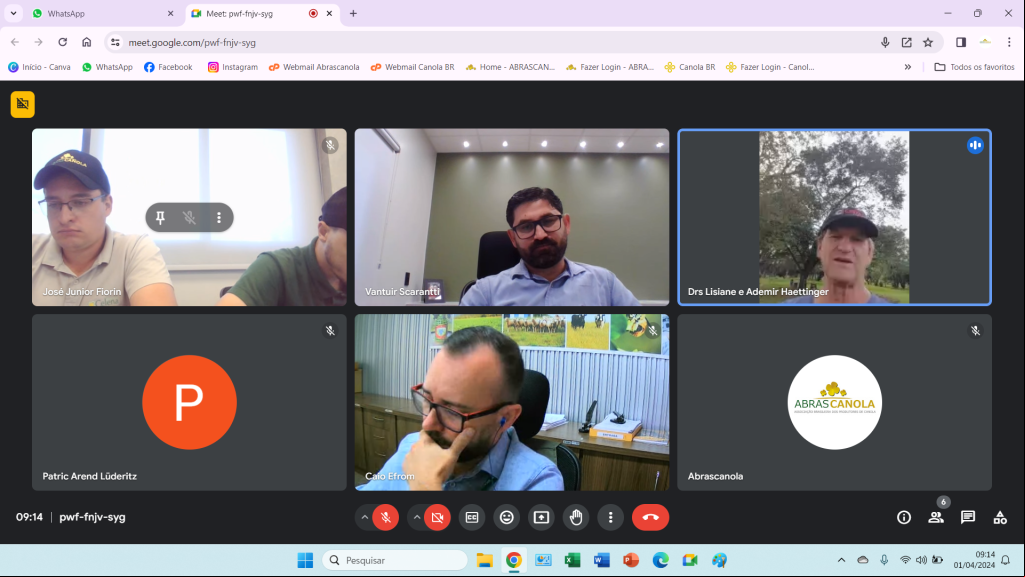Open the Chrome profile avatar
The height and width of the screenshot is (577, 1025).
(x=985, y=42)
